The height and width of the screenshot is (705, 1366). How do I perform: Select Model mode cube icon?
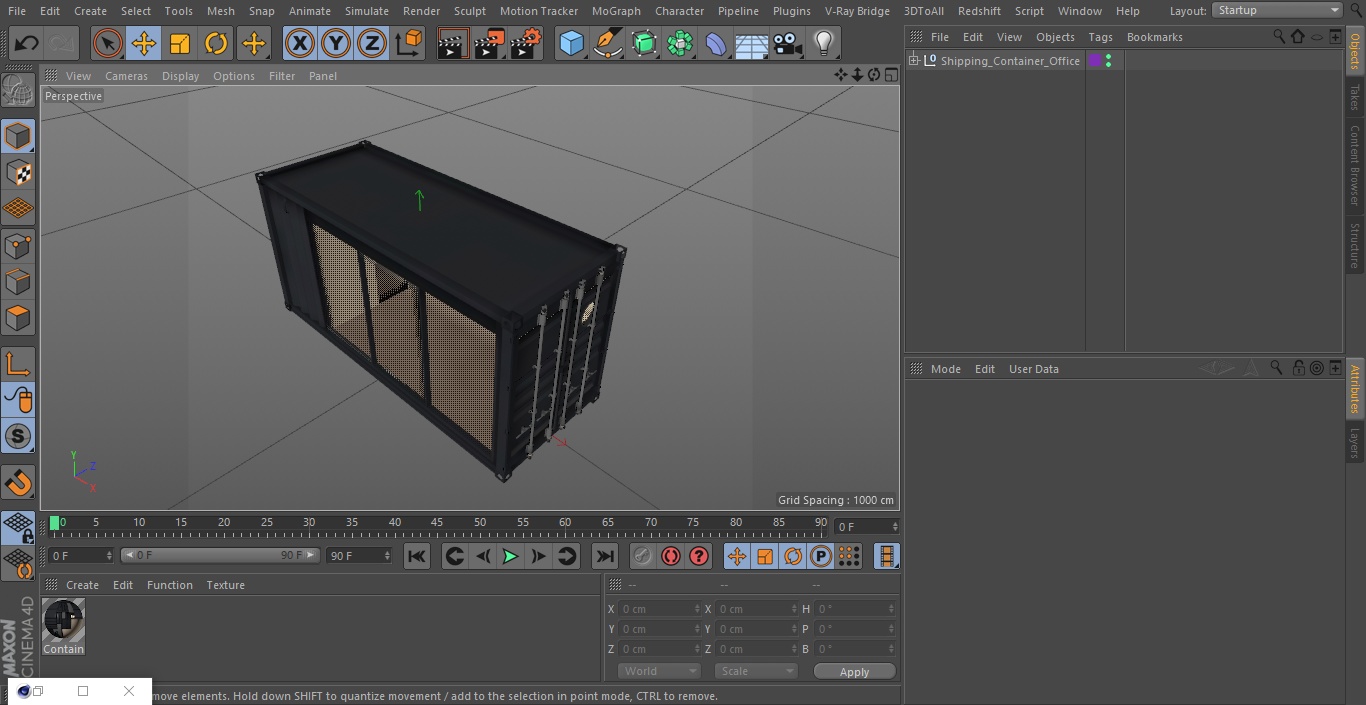[x=18, y=136]
